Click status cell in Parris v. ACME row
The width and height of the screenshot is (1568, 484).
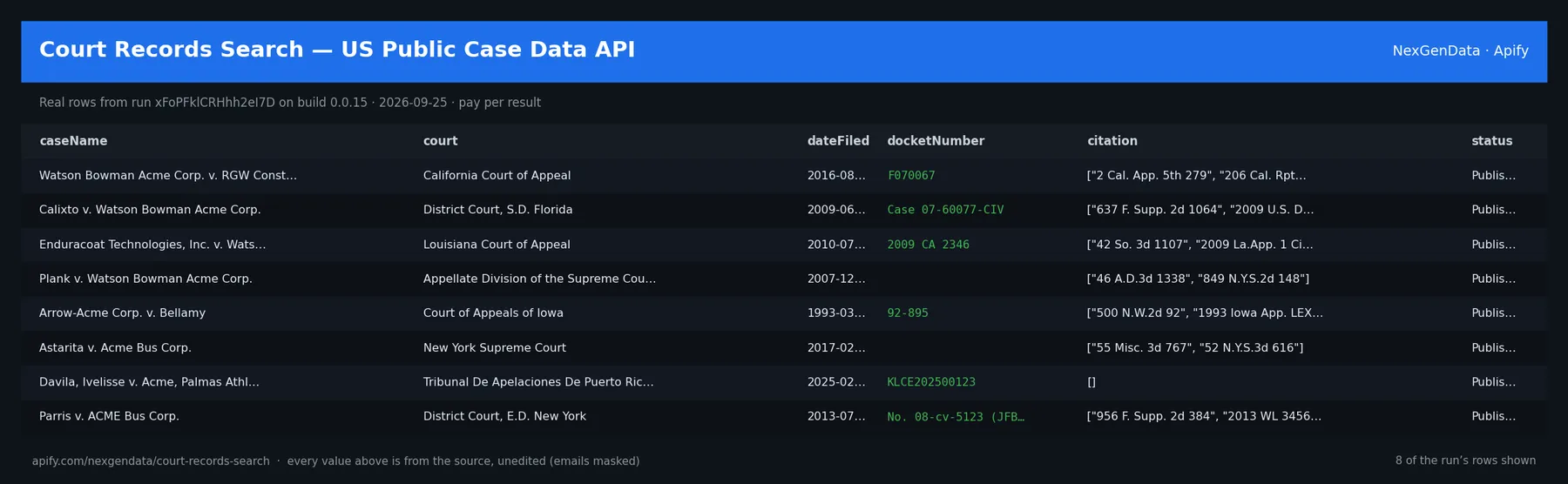pyautogui.click(x=1493, y=417)
